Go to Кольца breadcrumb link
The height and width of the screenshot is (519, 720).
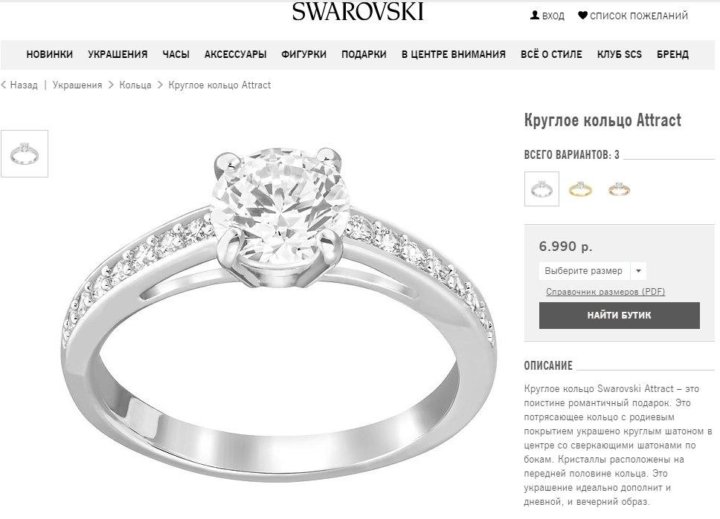135,85
